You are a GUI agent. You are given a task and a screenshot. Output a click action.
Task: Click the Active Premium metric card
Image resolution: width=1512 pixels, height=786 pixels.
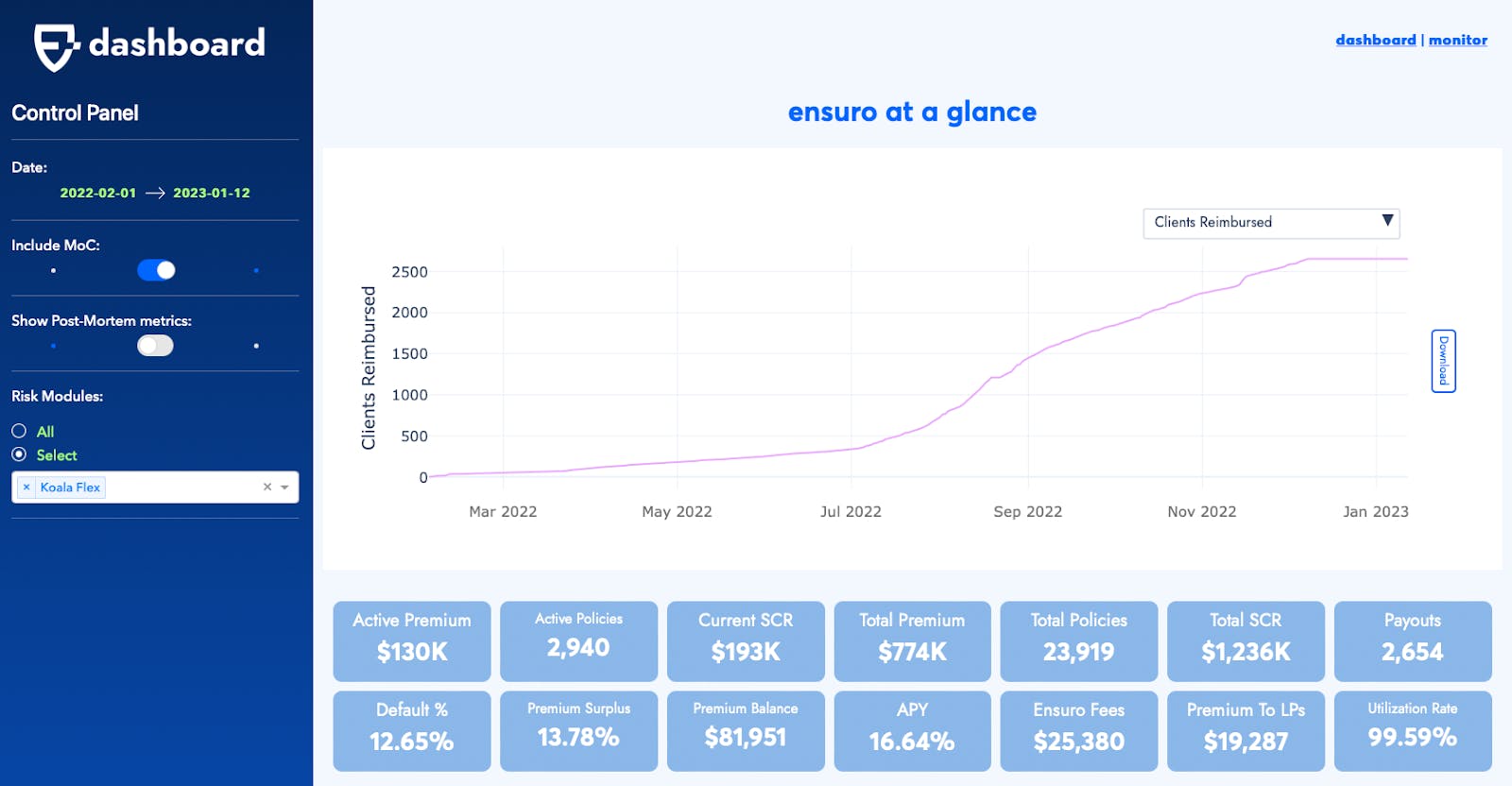(x=412, y=641)
